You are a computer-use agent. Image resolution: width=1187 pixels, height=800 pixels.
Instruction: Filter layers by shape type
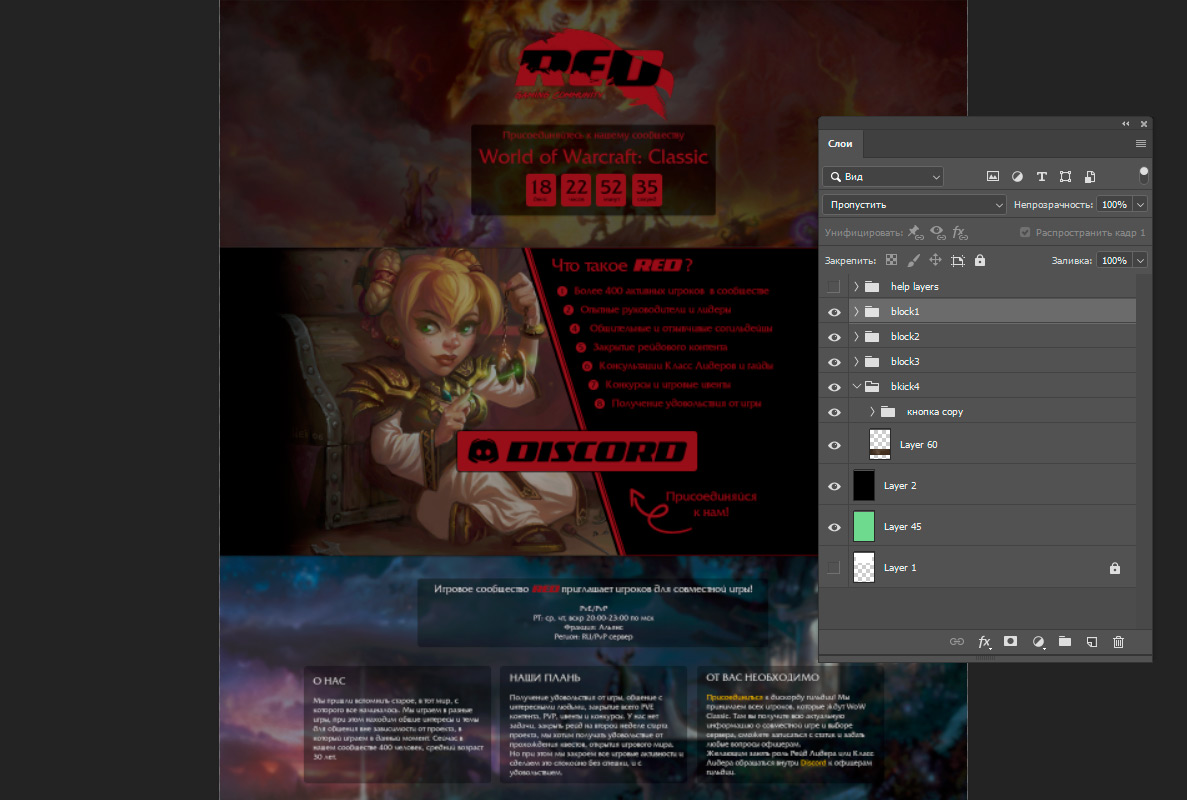[1065, 176]
